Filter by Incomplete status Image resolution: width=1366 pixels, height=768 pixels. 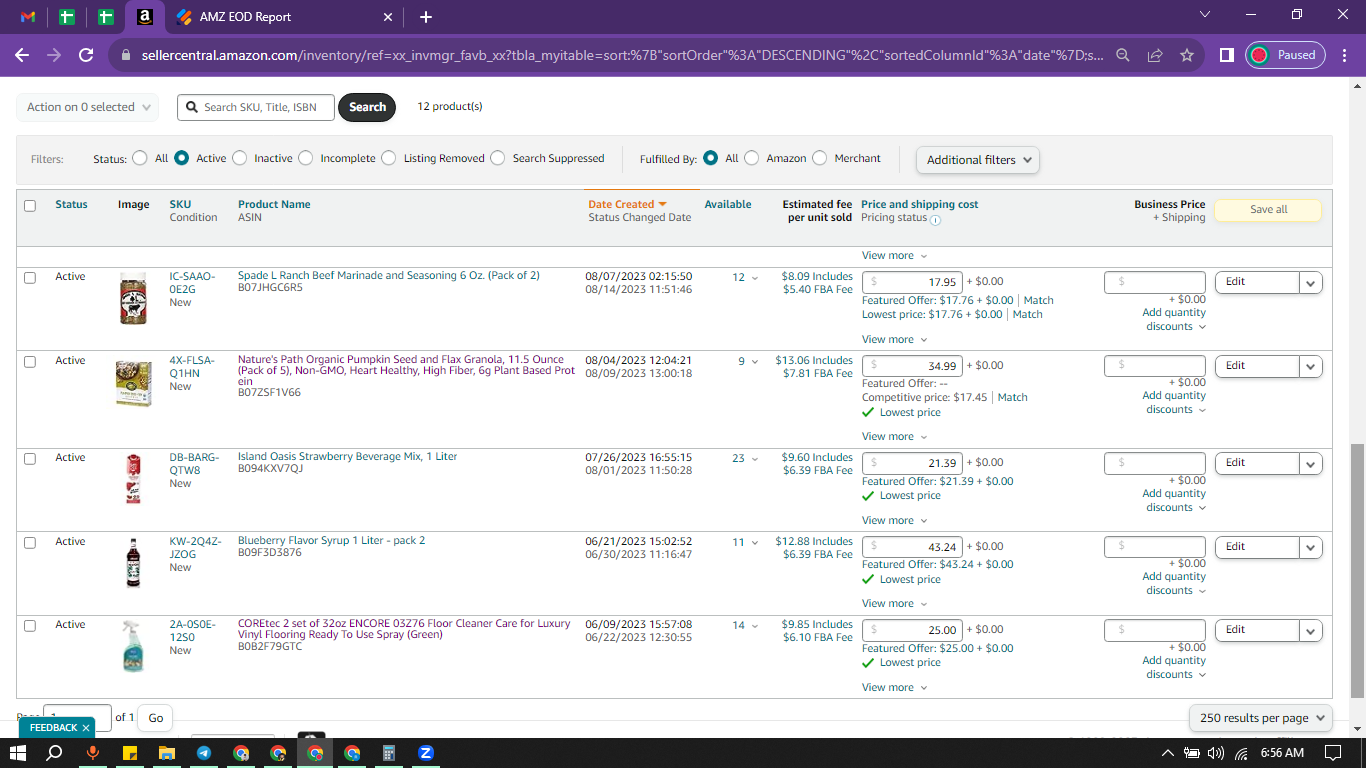306,158
